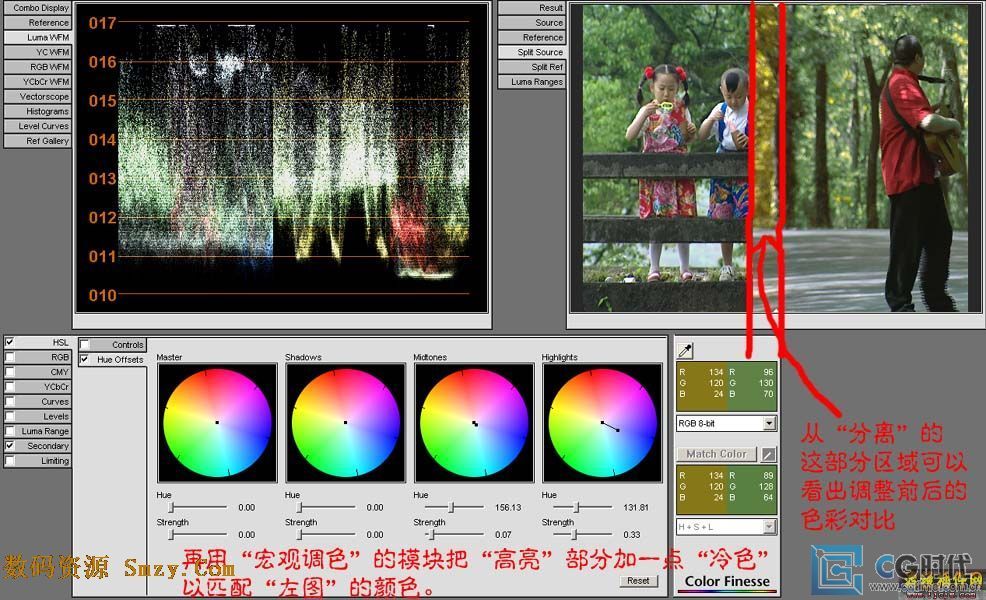The image size is (986, 600).
Task: Check the Levels checkbox
Action: (x=9, y=416)
